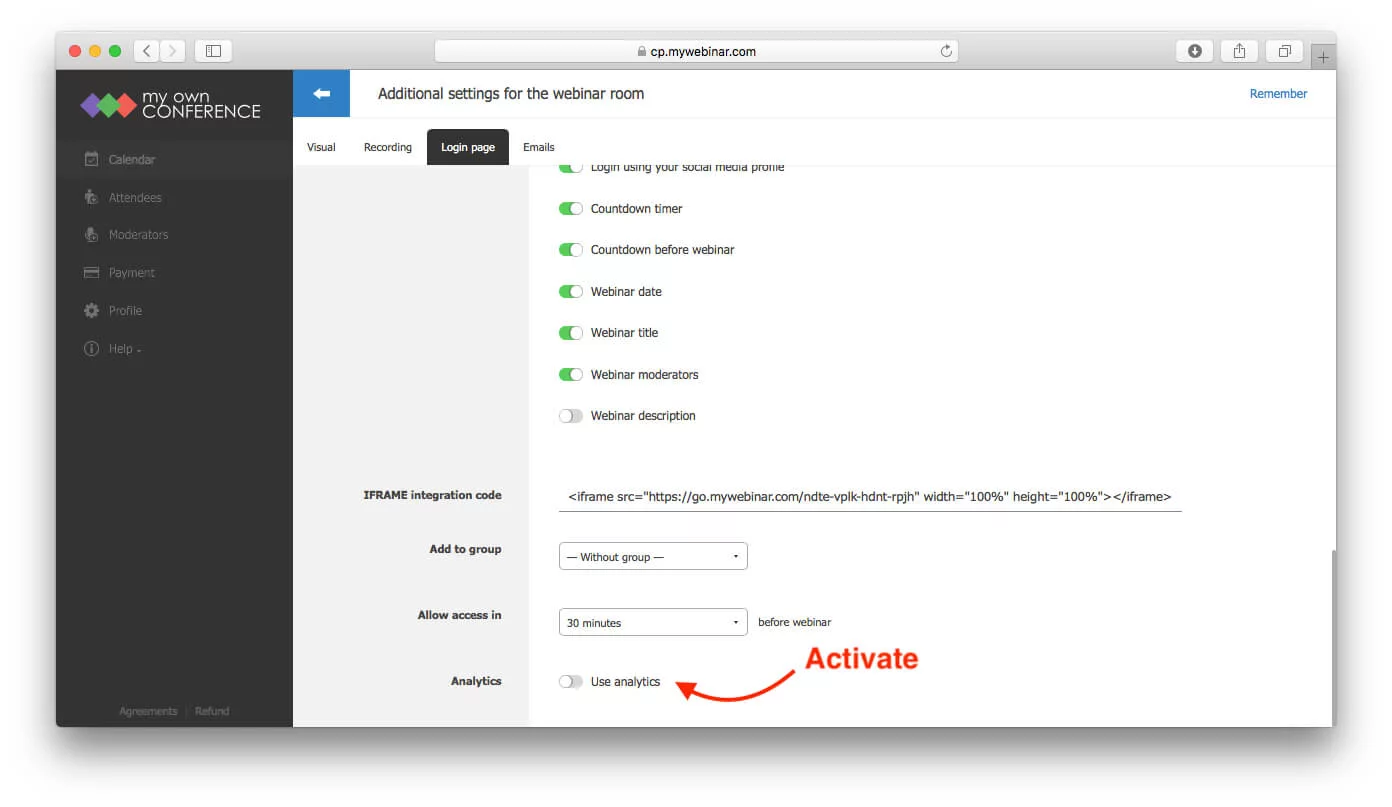Open the Agreements link
The image size is (1392, 807).
147,710
